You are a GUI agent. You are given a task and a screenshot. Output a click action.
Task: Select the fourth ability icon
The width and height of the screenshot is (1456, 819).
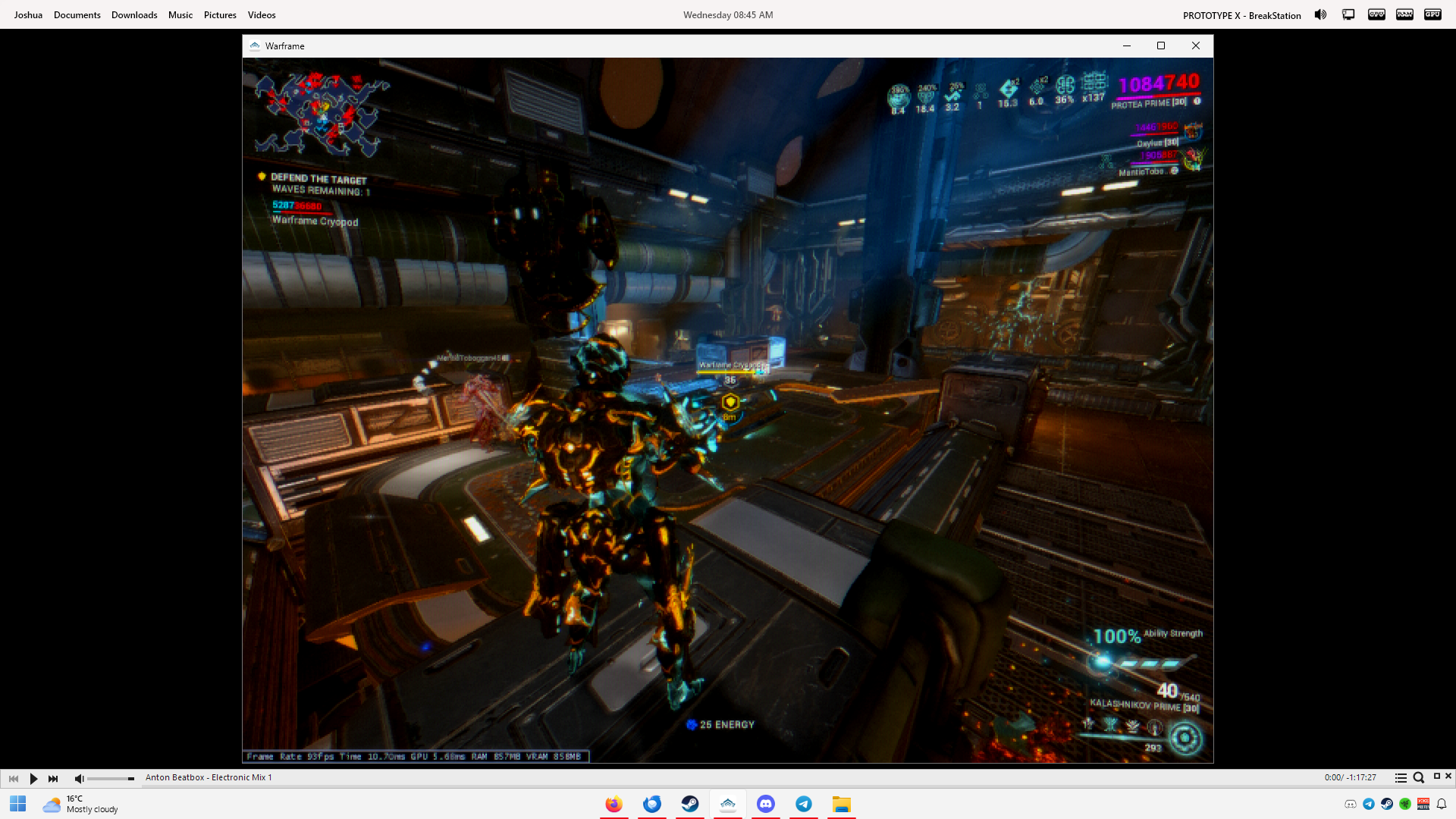point(1154,728)
